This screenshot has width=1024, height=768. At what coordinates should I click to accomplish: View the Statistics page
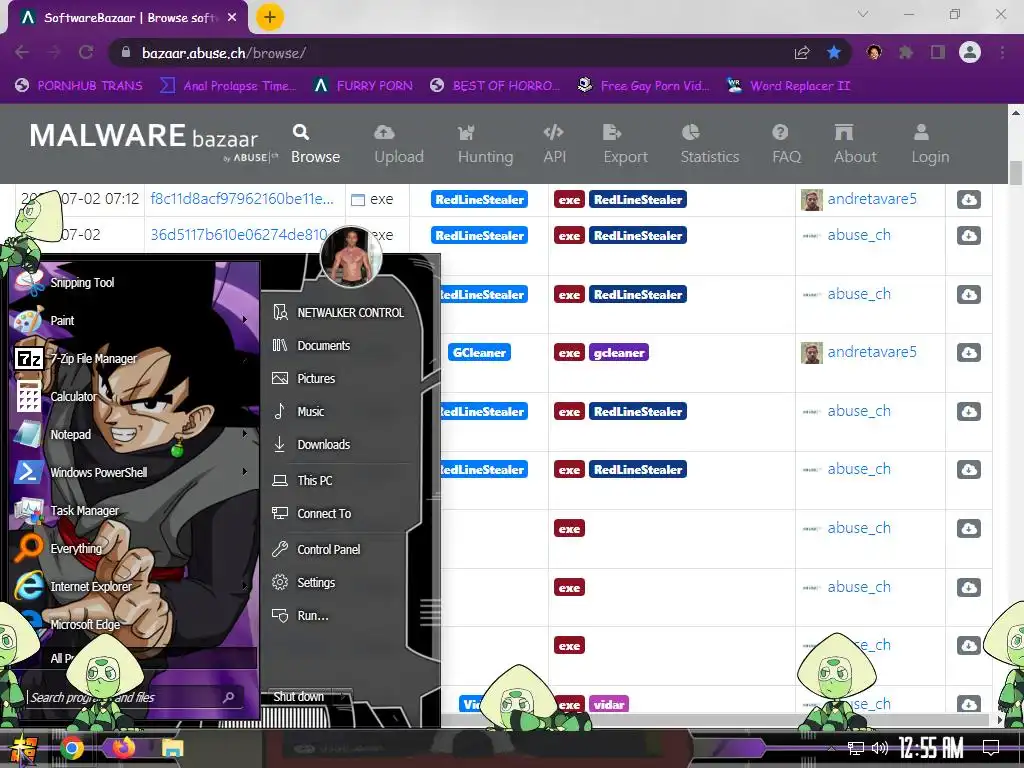[x=709, y=144]
